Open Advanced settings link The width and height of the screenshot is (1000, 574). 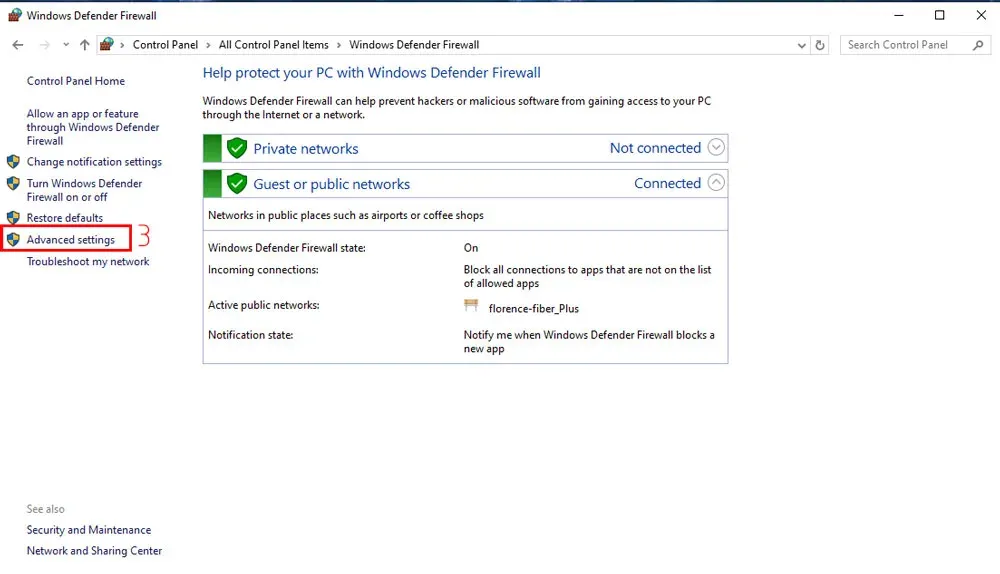coord(71,240)
